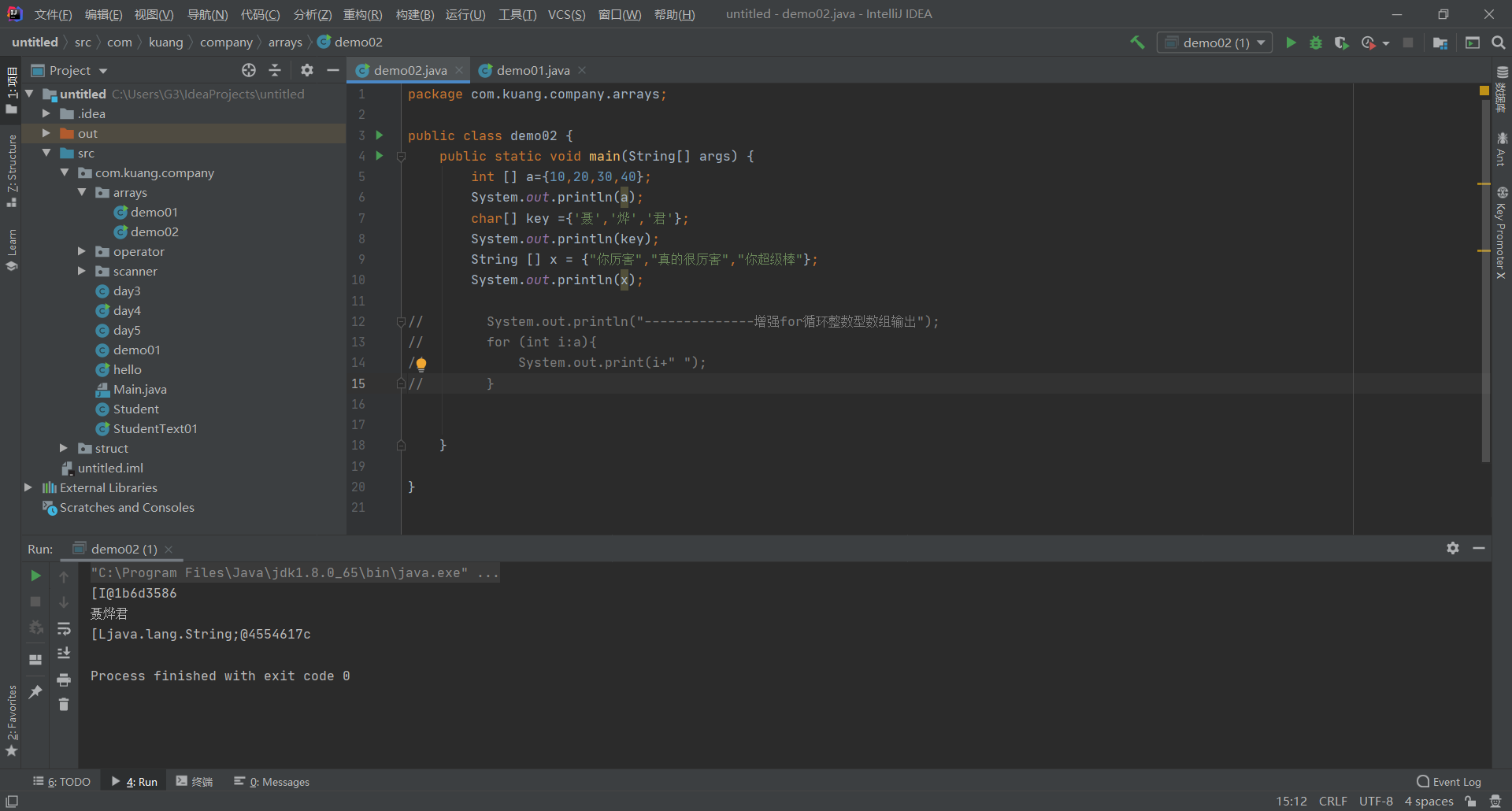
Task: Toggle scroll to end in Run console
Action: (x=64, y=654)
